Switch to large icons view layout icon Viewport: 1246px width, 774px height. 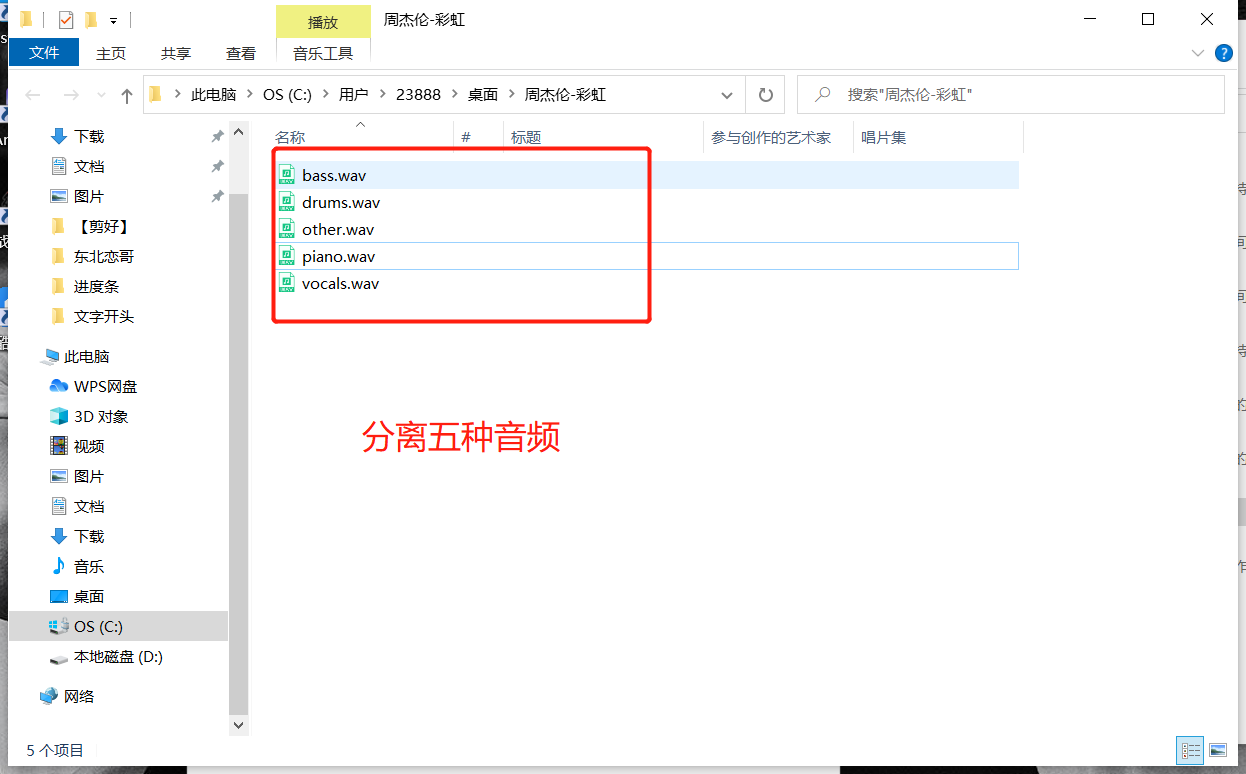tap(1217, 750)
